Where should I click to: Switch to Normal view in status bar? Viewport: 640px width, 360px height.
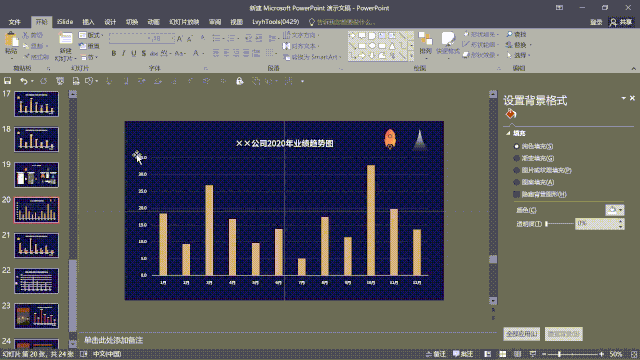pyautogui.click(x=488, y=354)
